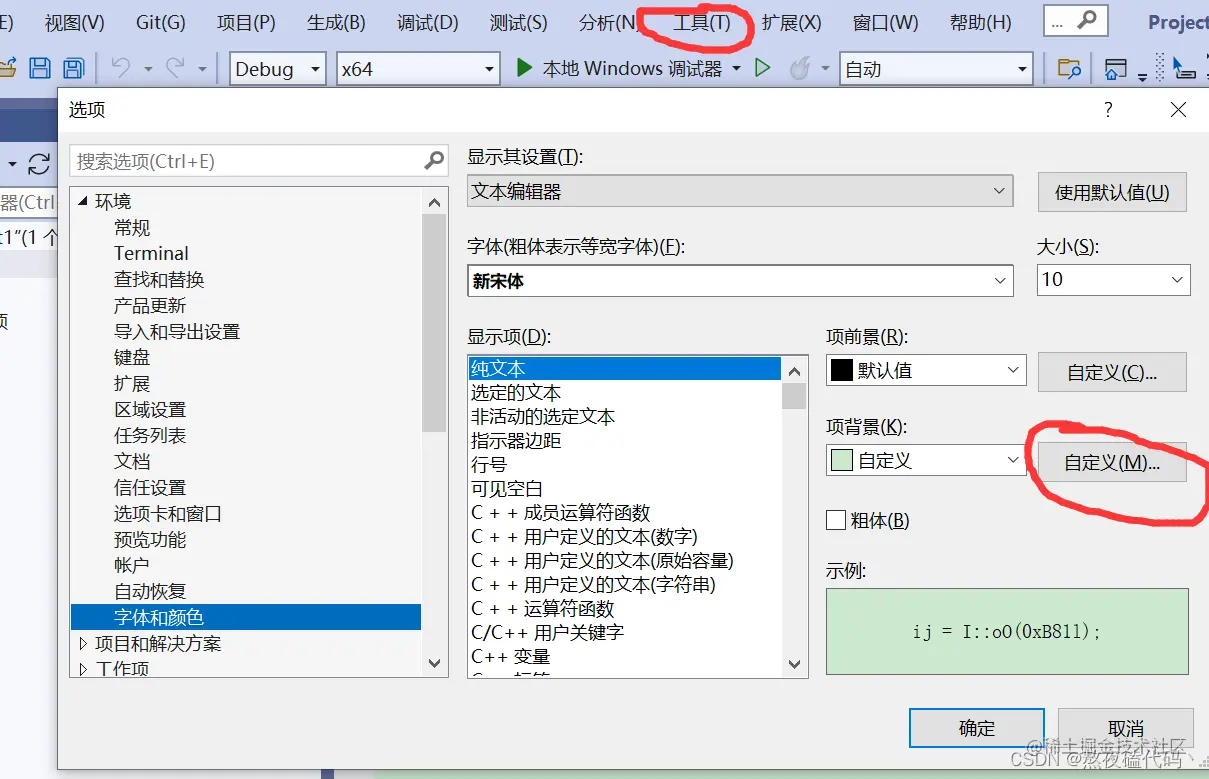1209x779 pixels.
Task: Click the help question mark of dialog
Action: (1108, 109)
